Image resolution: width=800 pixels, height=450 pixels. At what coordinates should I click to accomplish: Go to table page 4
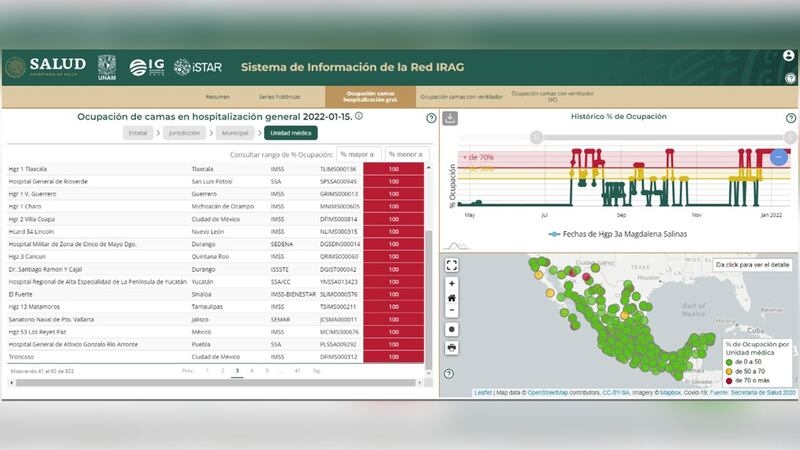click(x=252, y=371)
